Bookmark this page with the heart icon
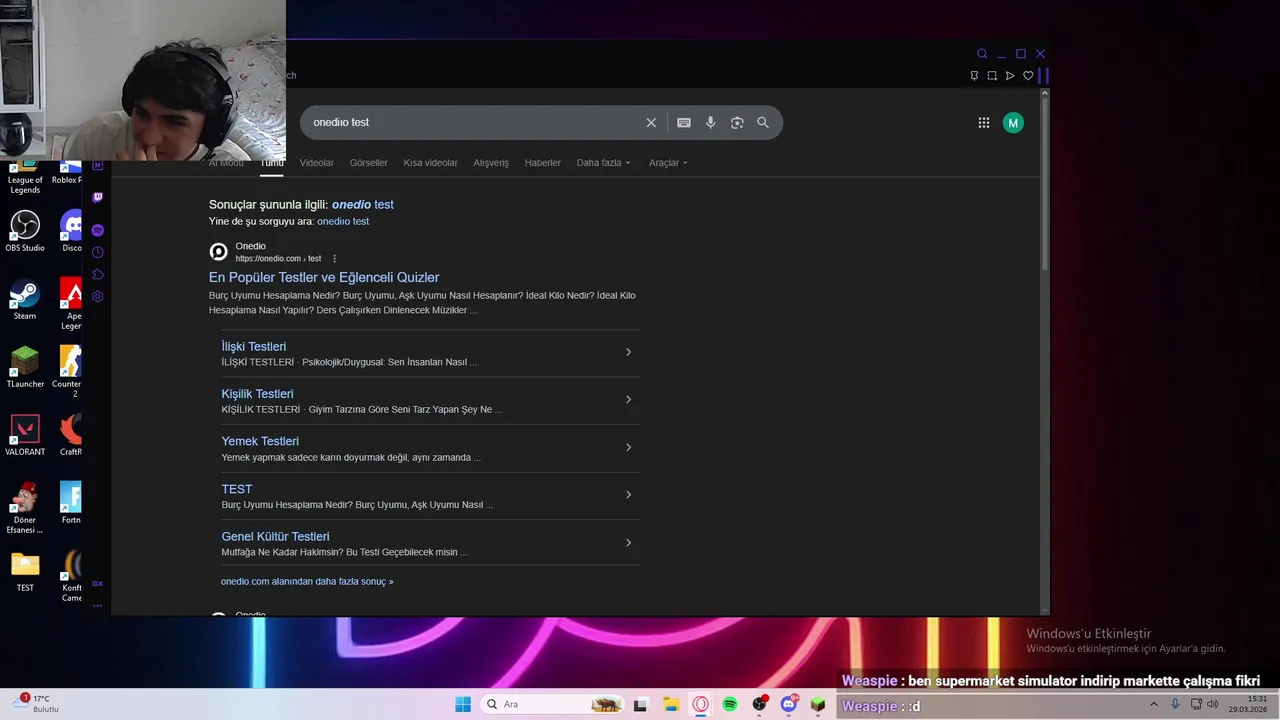Screen dimensions: 1280x720 click(x=1028, y=75)
